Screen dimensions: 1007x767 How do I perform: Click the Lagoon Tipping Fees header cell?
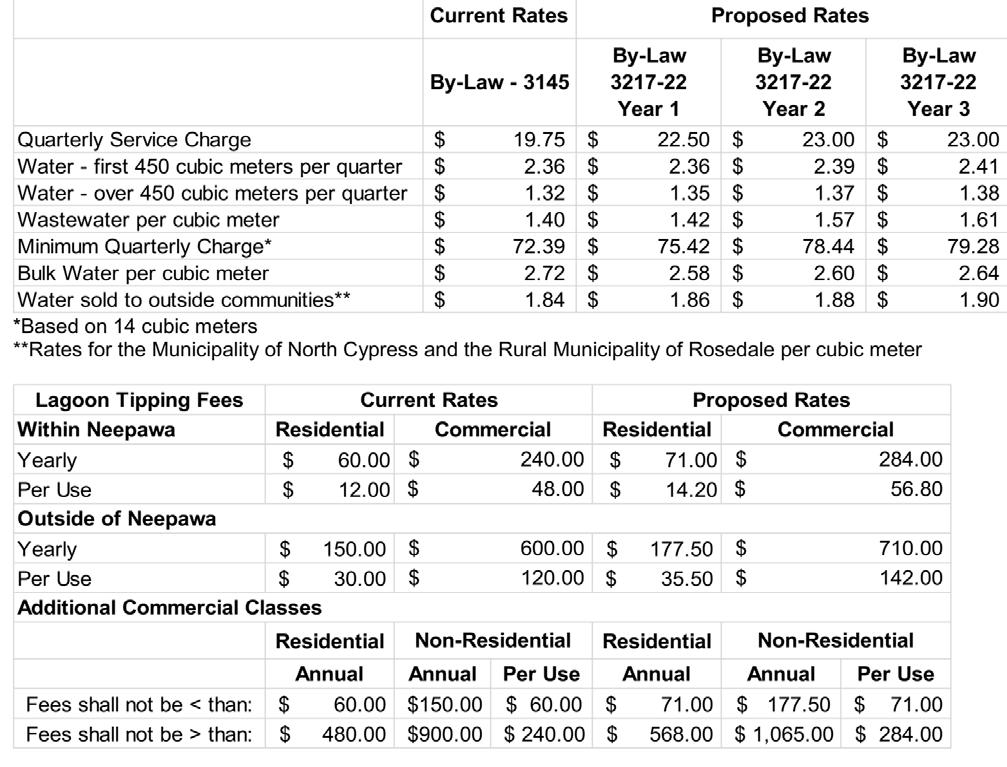[139, 400]
